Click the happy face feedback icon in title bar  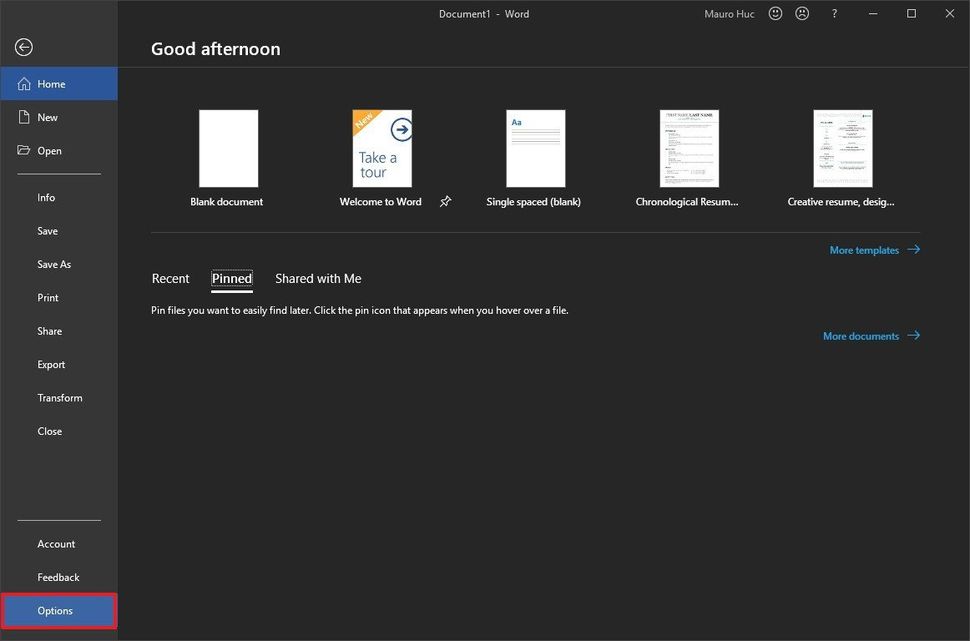pyautogui.click(x=775, y=13)
